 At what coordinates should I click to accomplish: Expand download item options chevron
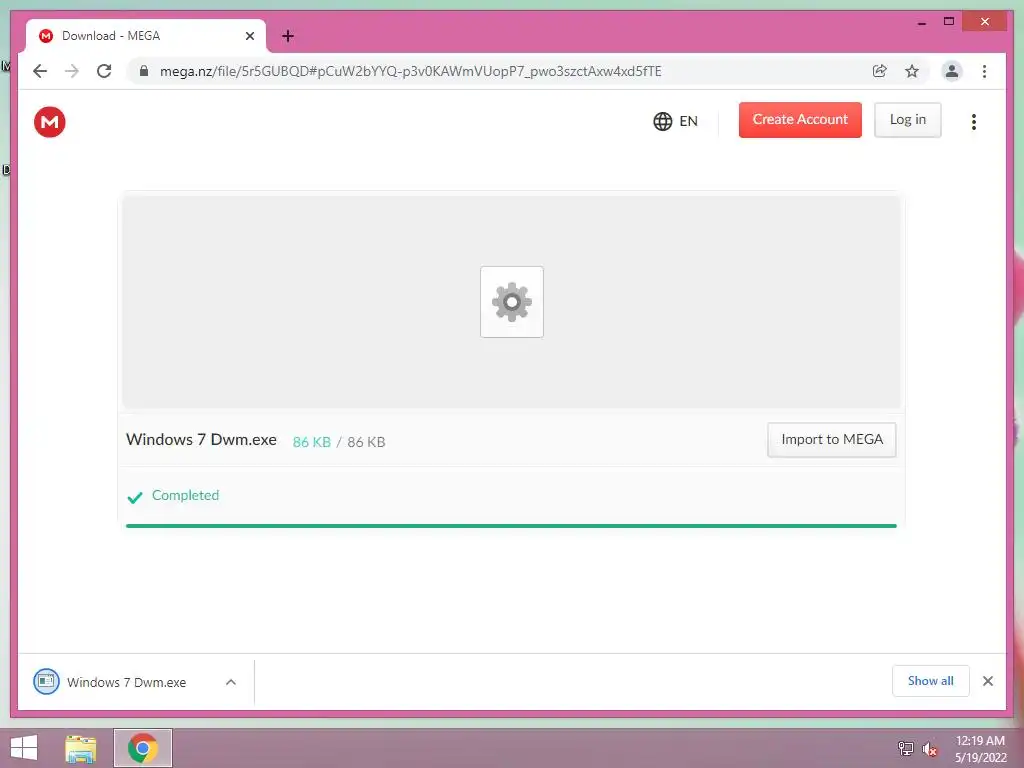[x=231, y=682]
